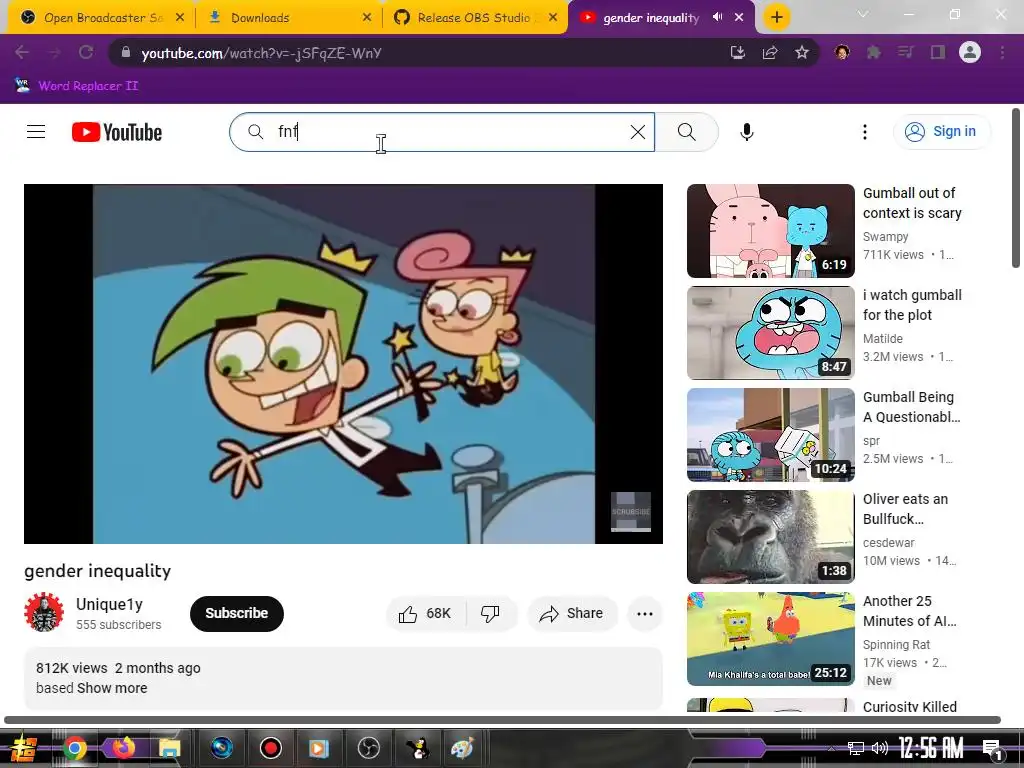Open Matilde channel name
Viewport: 1024px width, 768px height.
coord(883,338)
